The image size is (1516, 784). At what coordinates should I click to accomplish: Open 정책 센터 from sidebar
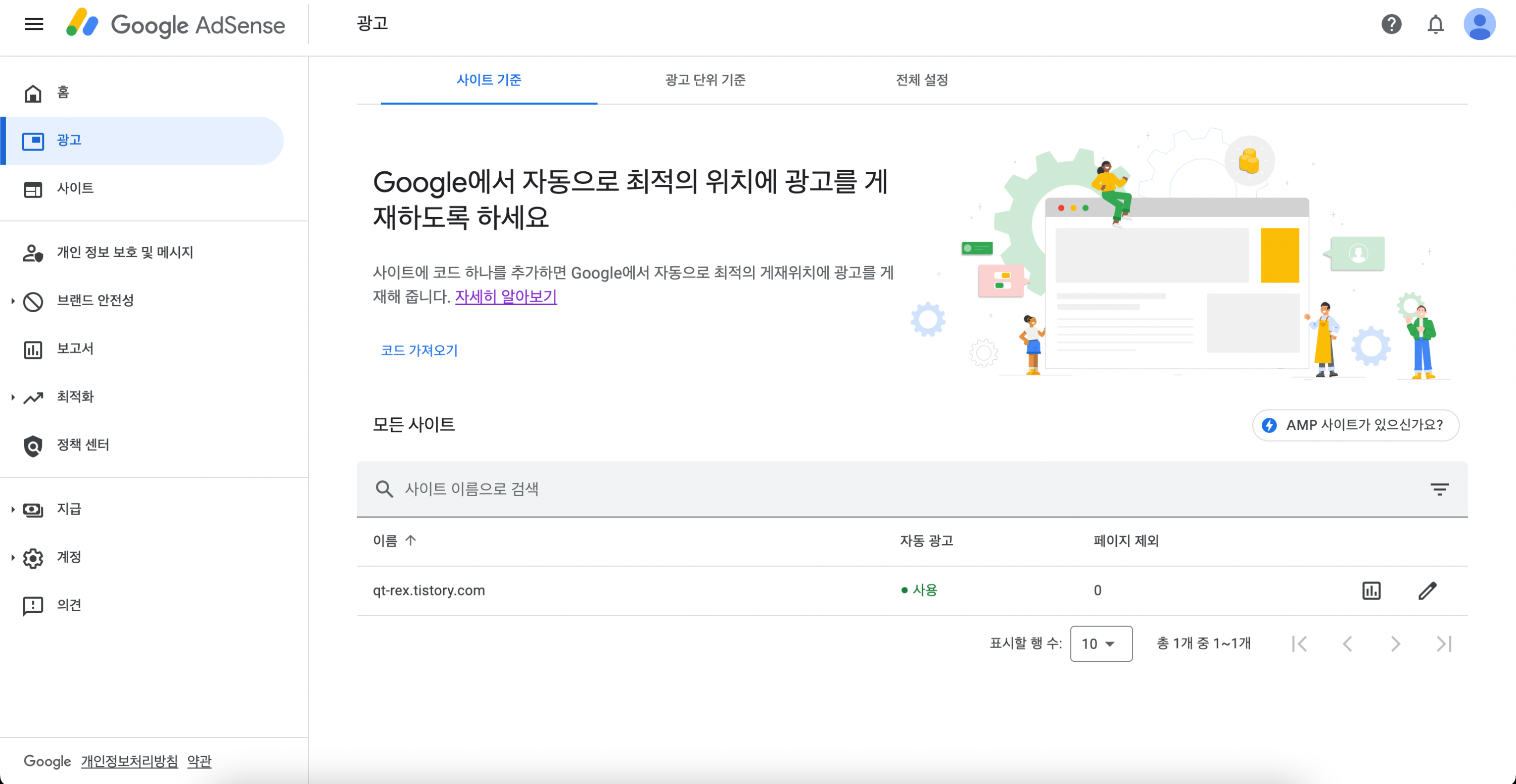[x=82, y=445]
